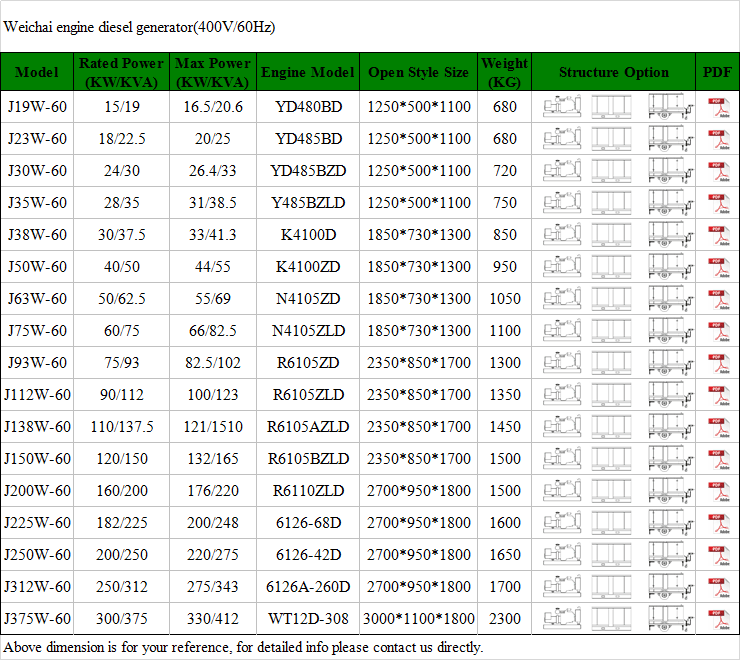Viewport: 742px width, 661px height.
Task: Click open-style generator icon in J93W-60 row
Action: 562,362
